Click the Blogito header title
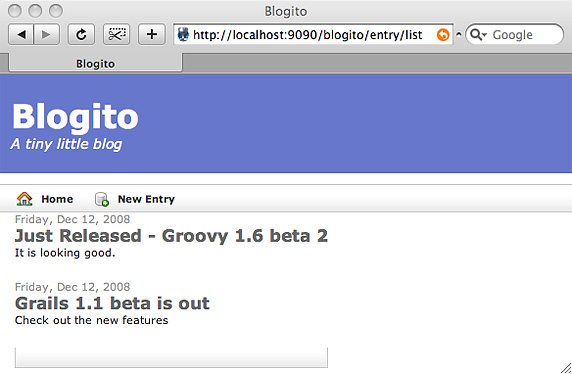572x374 pixels. click(x=76, y=117)
